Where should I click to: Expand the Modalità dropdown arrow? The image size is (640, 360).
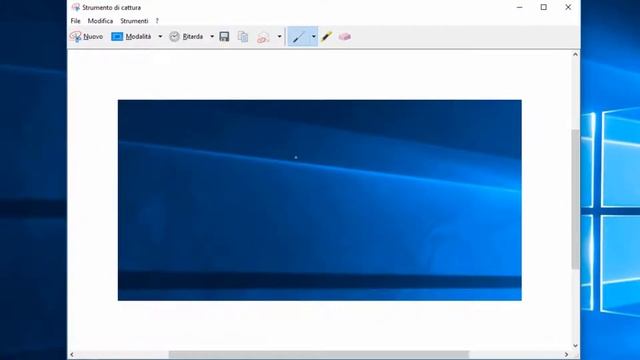tap(160, 37)
